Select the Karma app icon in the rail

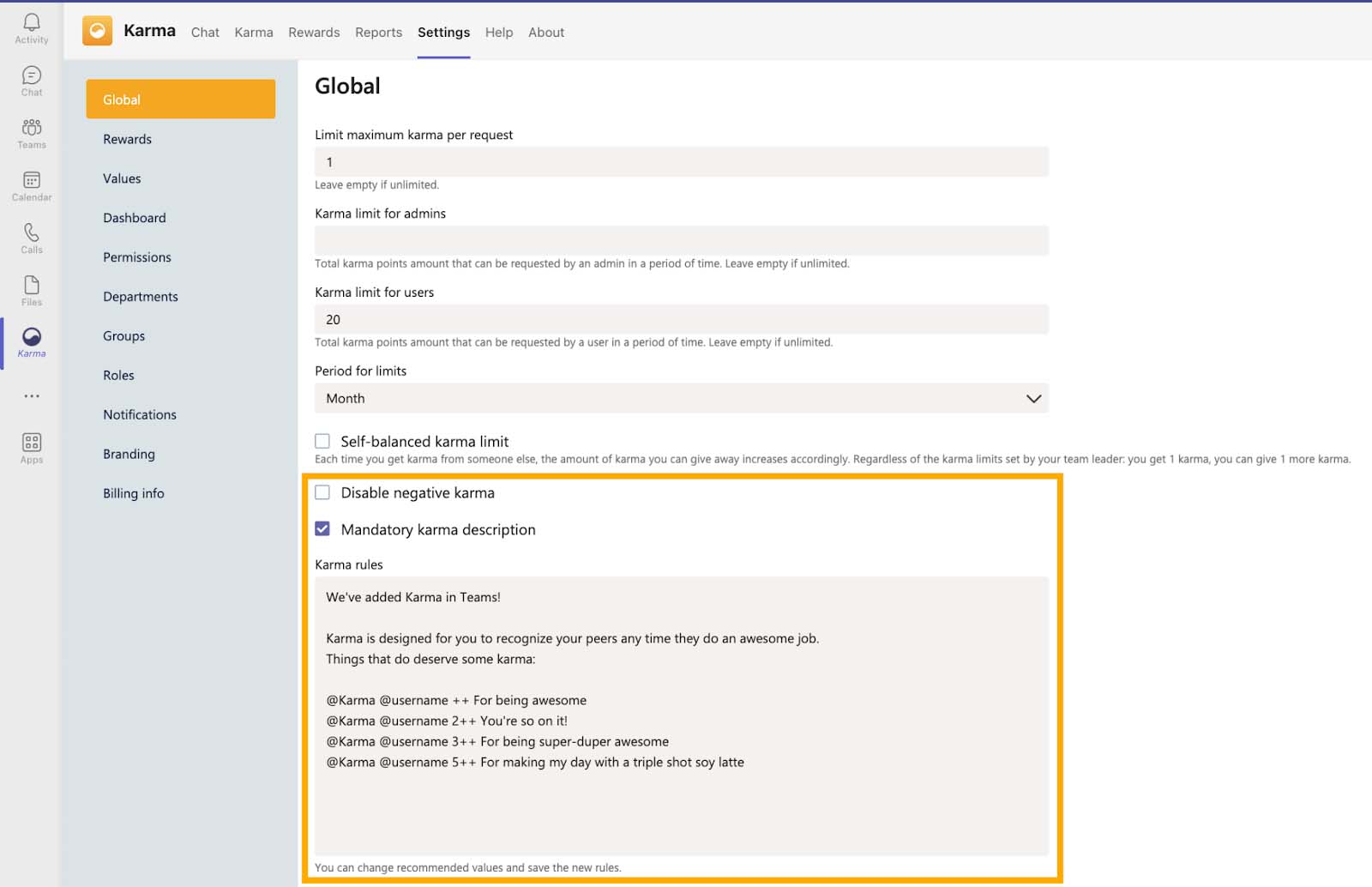click(31, 341)
